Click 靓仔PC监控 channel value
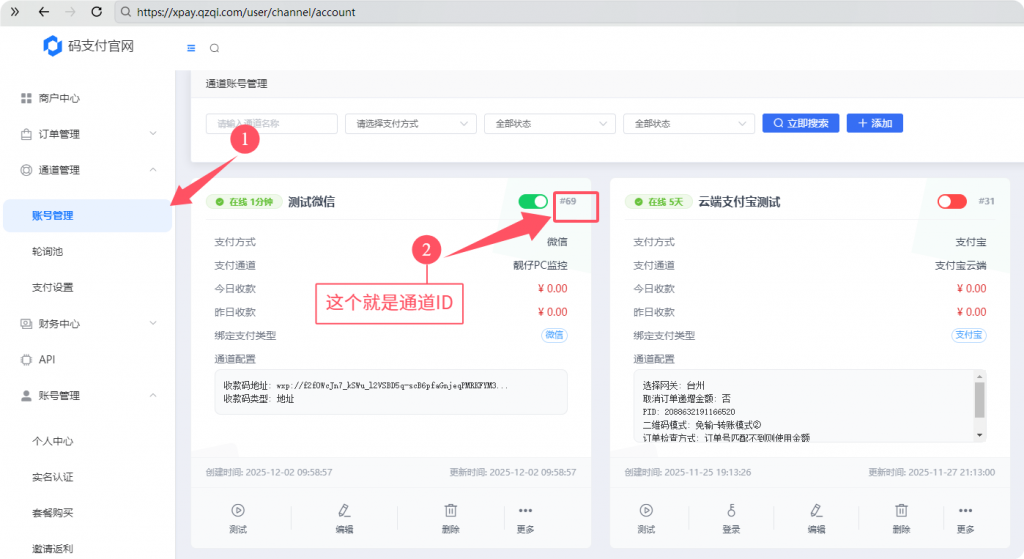The height and width of the screenshot is (559, 1024). (540, 265)
